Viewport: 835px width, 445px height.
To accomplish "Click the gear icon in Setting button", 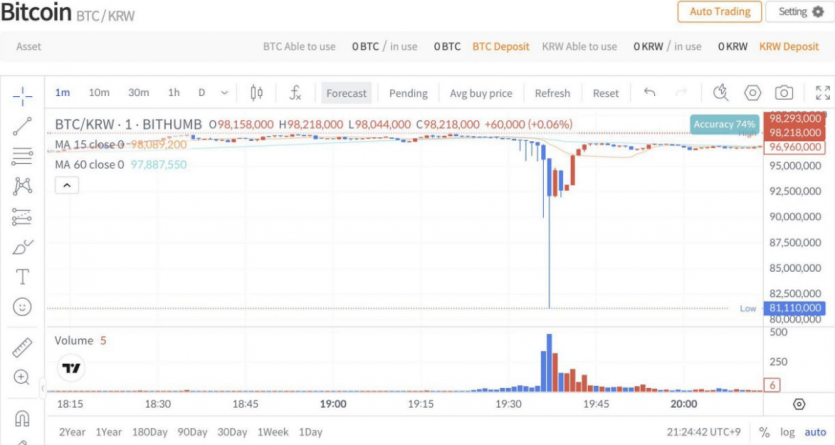I will coord(818,12).
